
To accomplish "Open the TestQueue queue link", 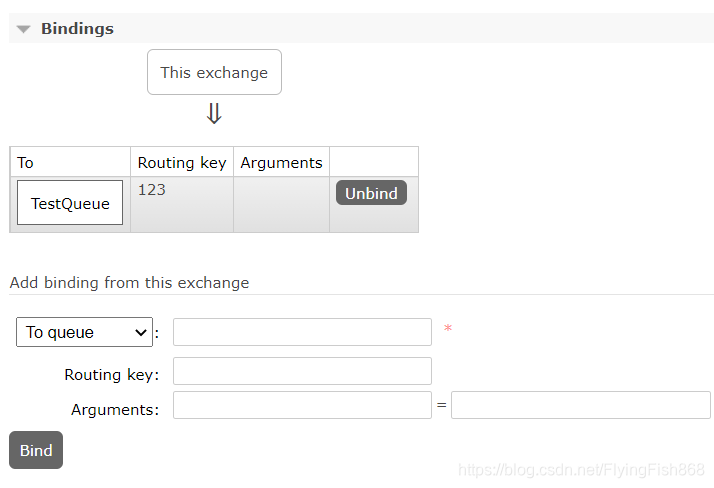I will [70, 203].
